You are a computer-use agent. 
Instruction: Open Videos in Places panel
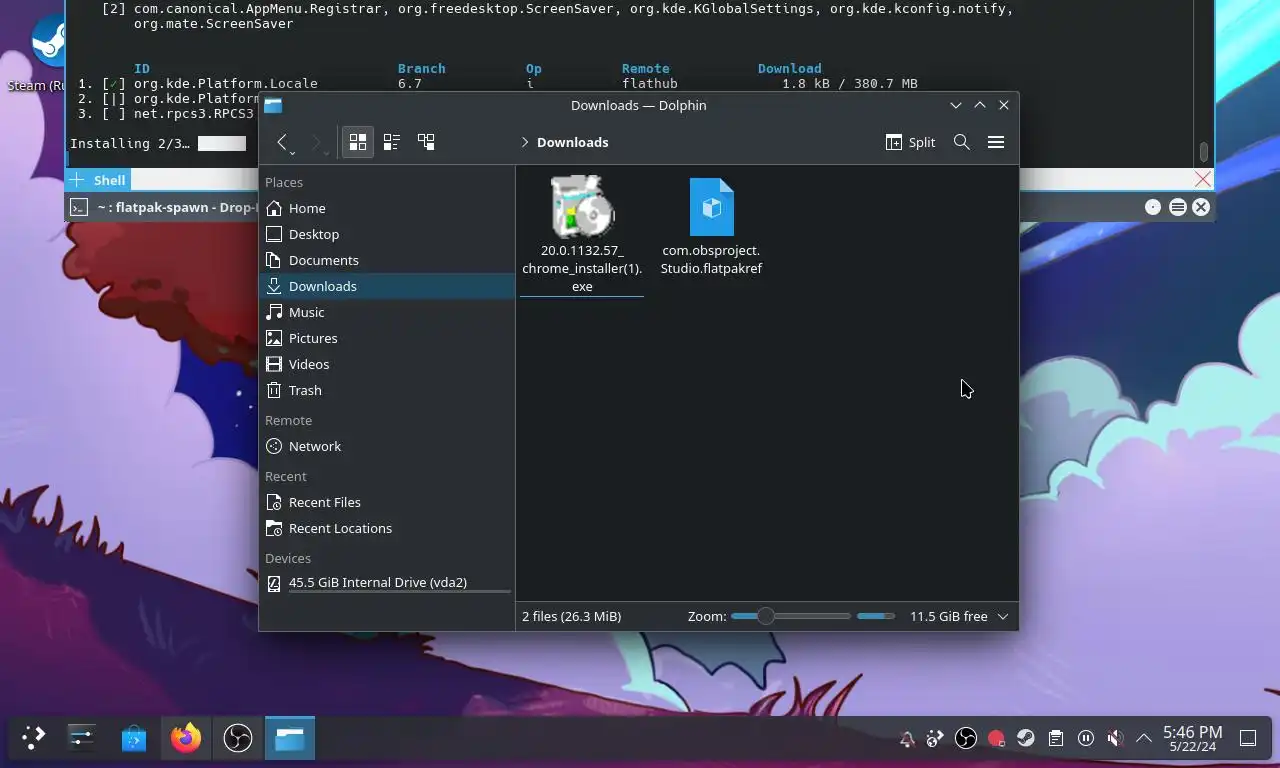(x=387, y=364)
